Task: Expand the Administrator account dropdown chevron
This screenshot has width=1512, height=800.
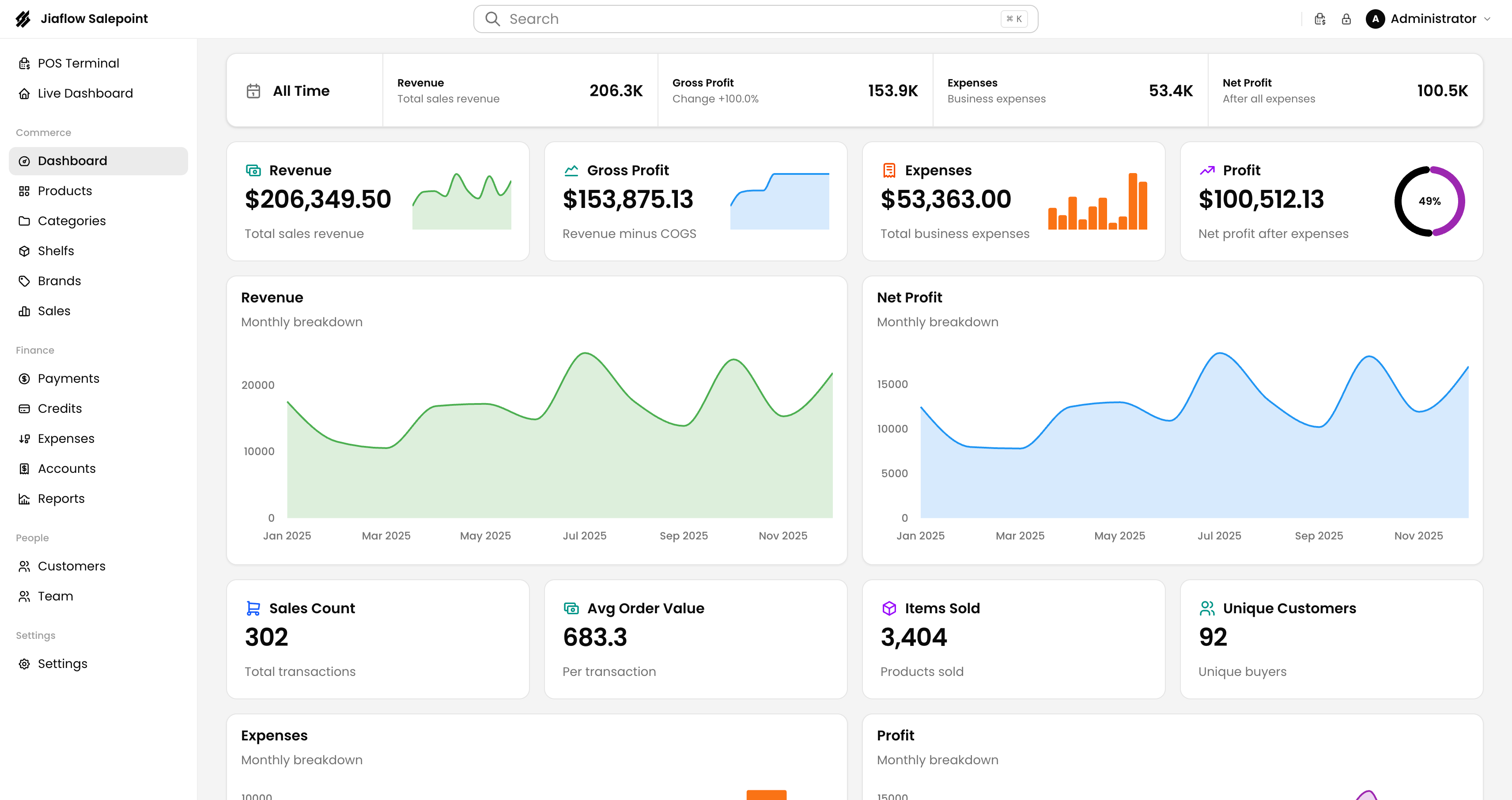Action: 1487,19
